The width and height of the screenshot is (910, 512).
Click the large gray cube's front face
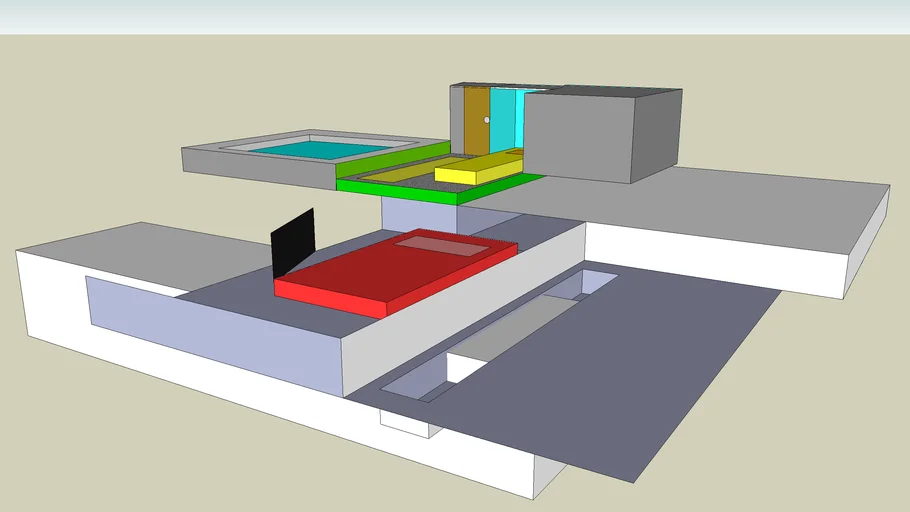pyautogui.click(x=577, y=137)
